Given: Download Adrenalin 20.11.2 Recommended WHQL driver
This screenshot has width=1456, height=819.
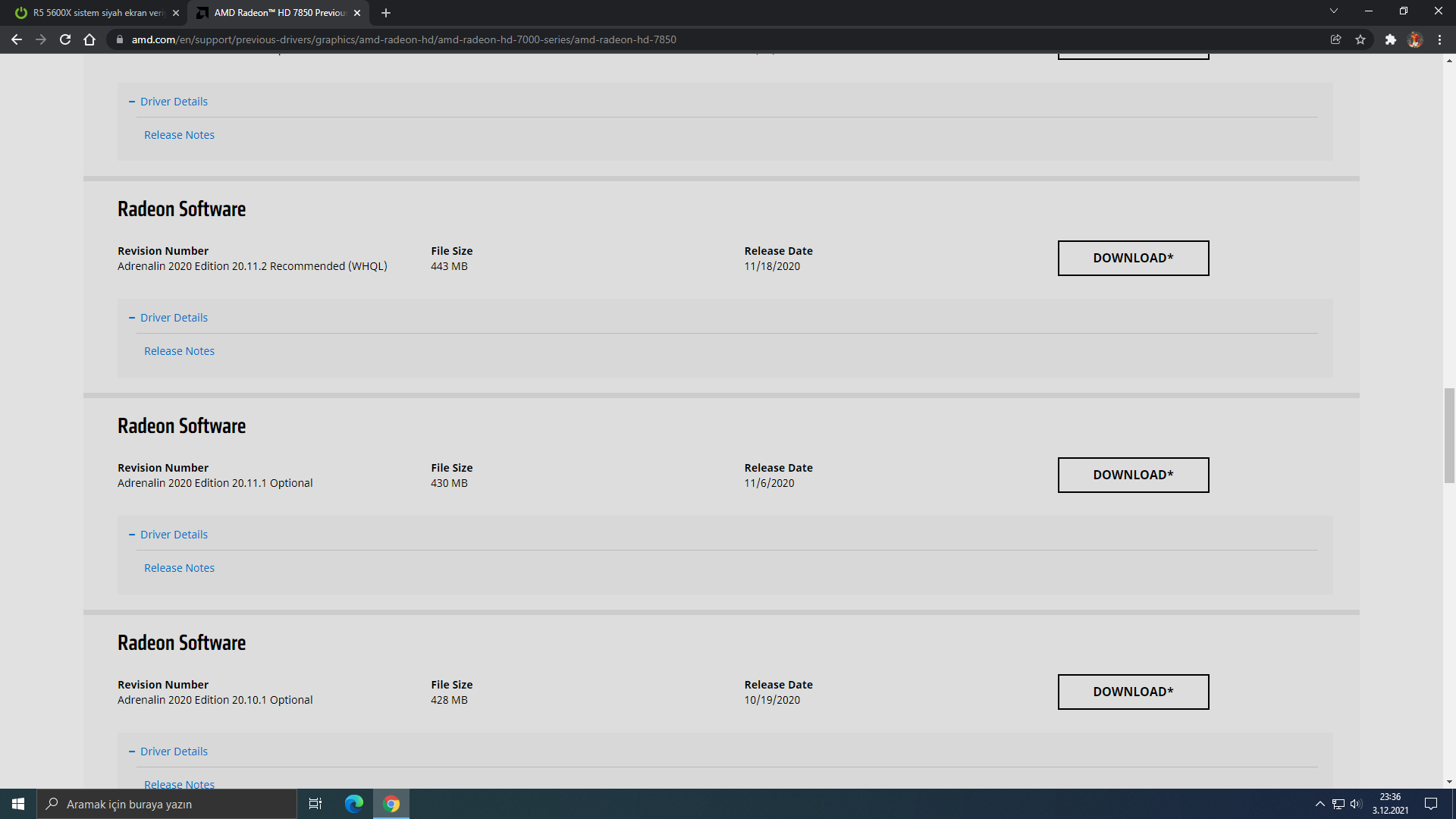Looking at the screenshot, I should pyautogui.click(x=1133, y=258).
